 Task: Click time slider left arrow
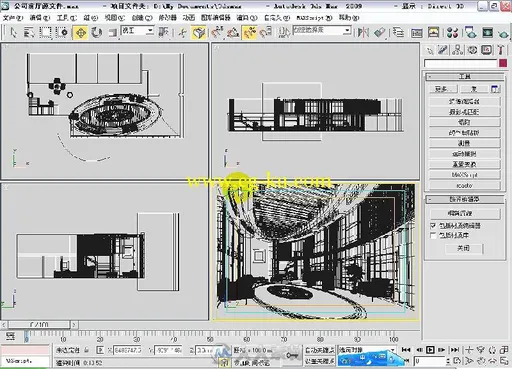[4, 324]
